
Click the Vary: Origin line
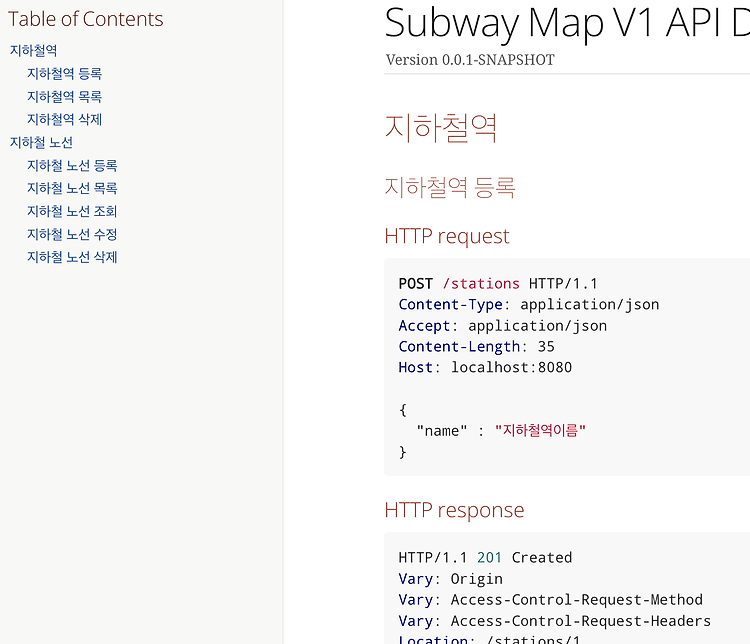click(x=451, y=579)
